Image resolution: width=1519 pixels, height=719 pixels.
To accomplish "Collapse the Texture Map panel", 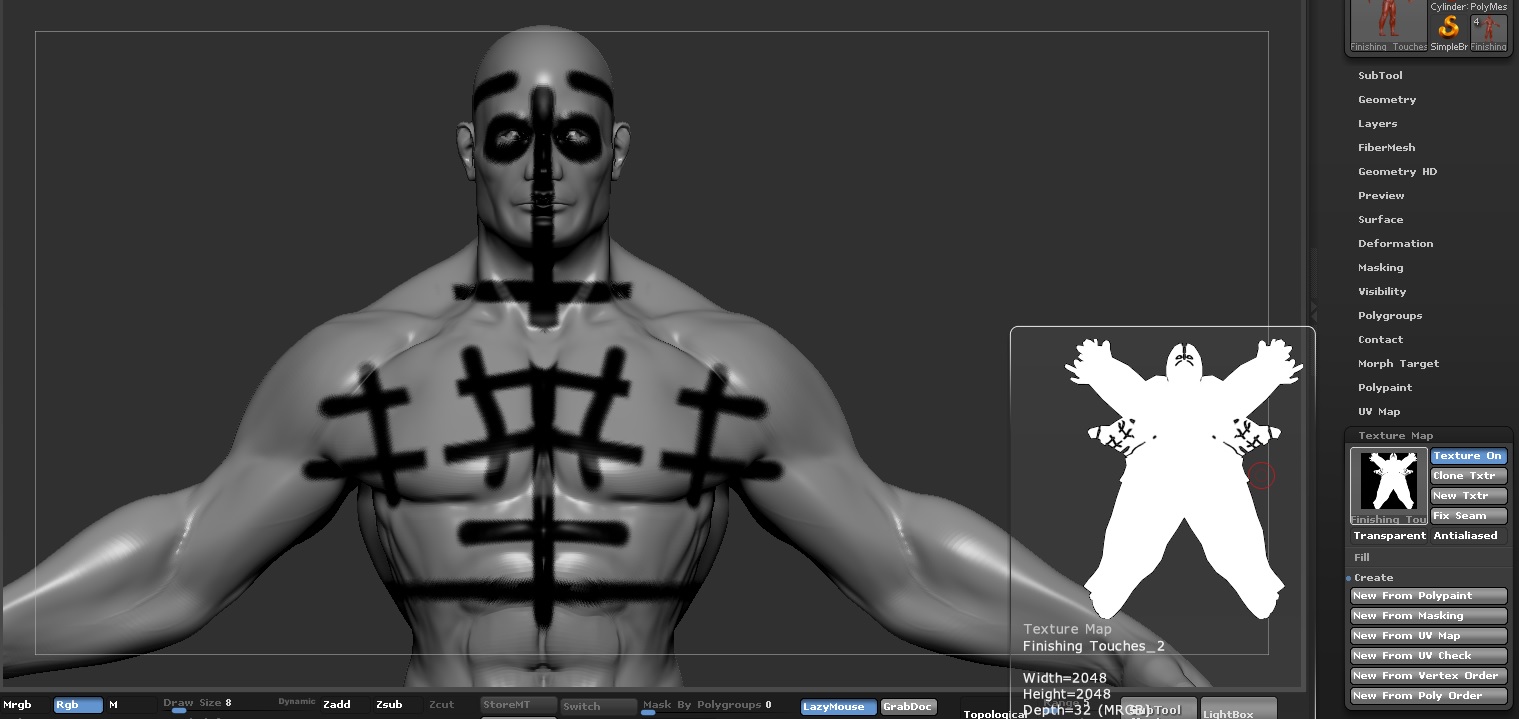I will pos(1395,435).
